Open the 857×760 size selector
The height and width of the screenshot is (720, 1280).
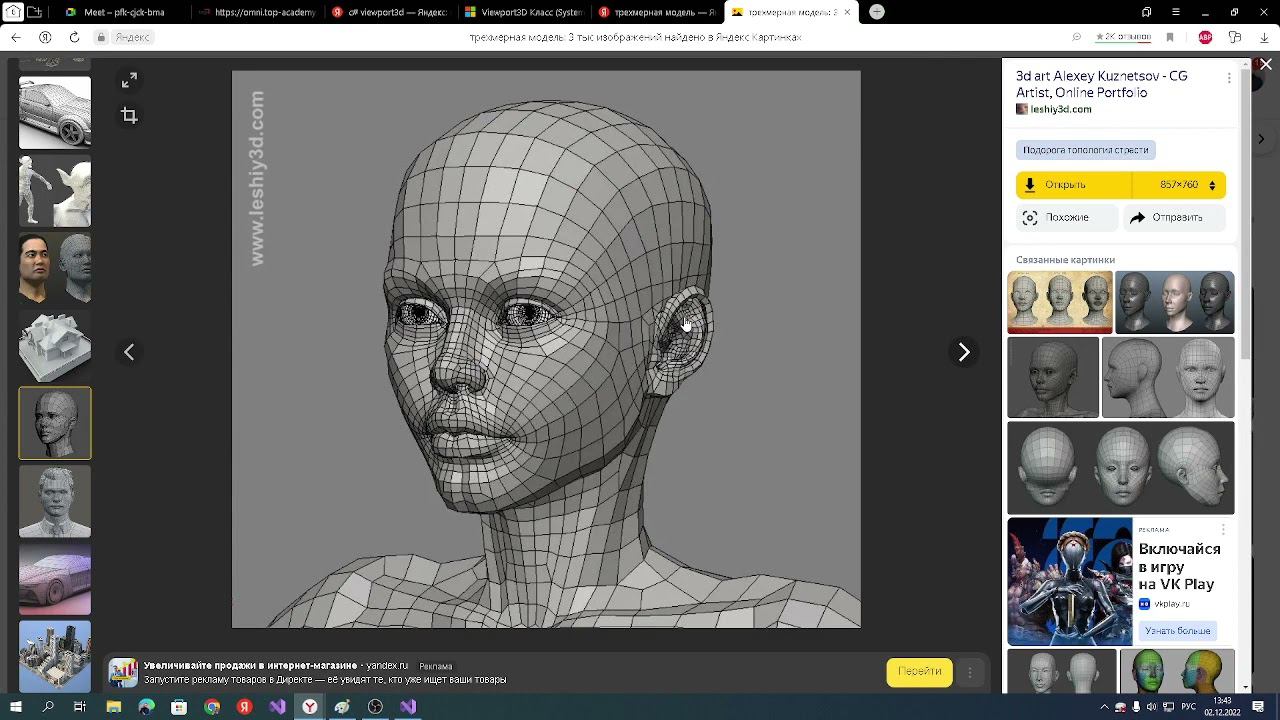tap(1186, 185)
